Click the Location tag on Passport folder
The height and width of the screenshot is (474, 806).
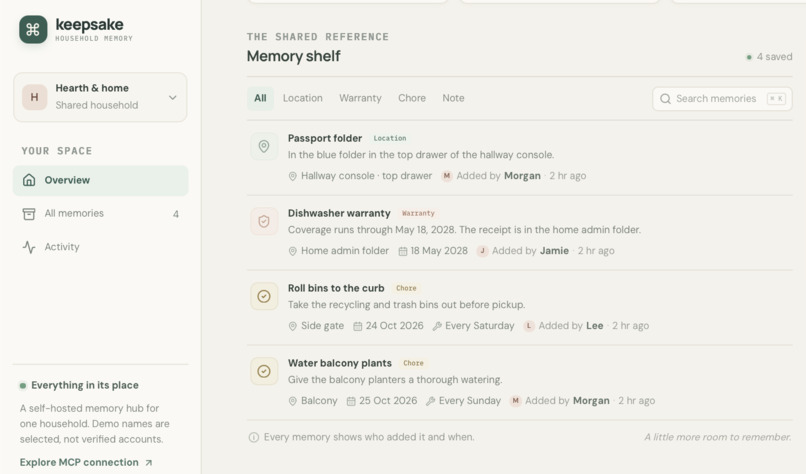click(390, 138)
